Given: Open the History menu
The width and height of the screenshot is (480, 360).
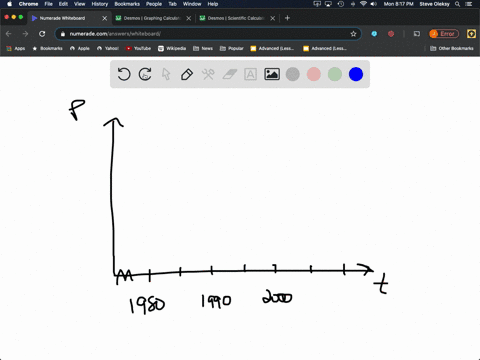Looking at the screenshot, I should 100,4.
